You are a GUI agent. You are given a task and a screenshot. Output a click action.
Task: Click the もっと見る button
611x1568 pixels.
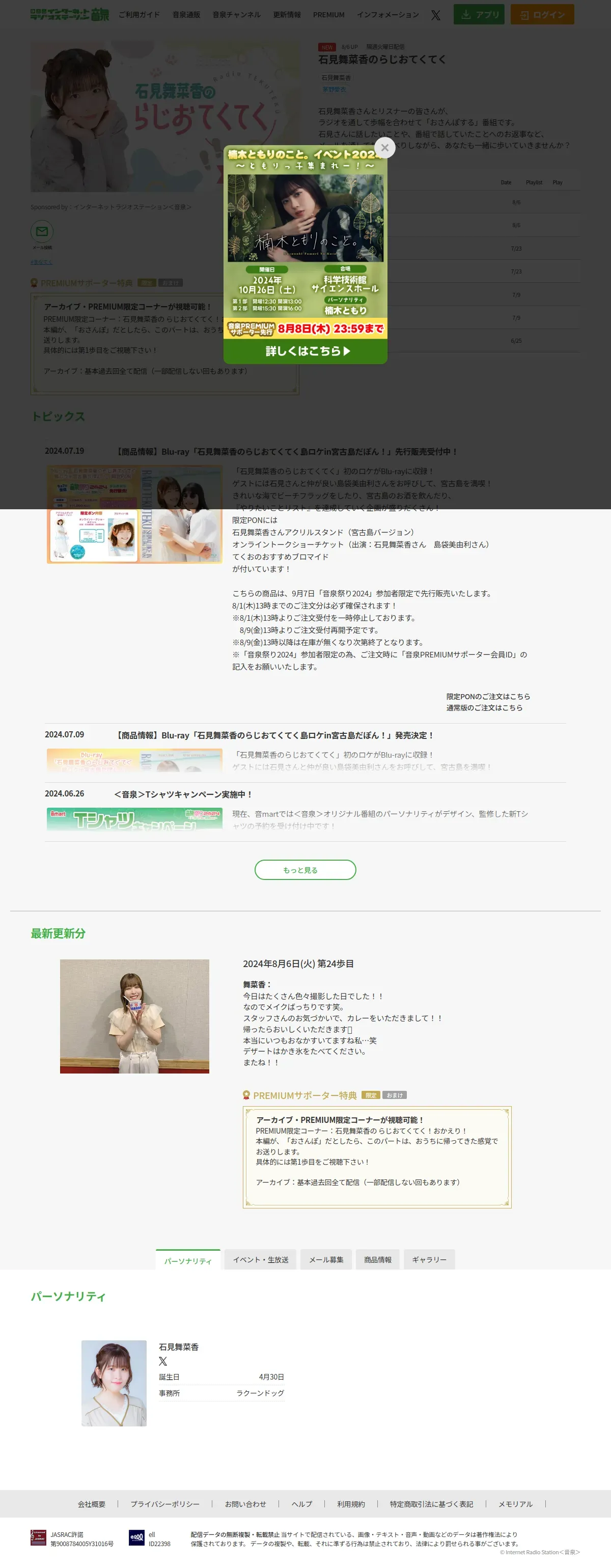point(305,870)
